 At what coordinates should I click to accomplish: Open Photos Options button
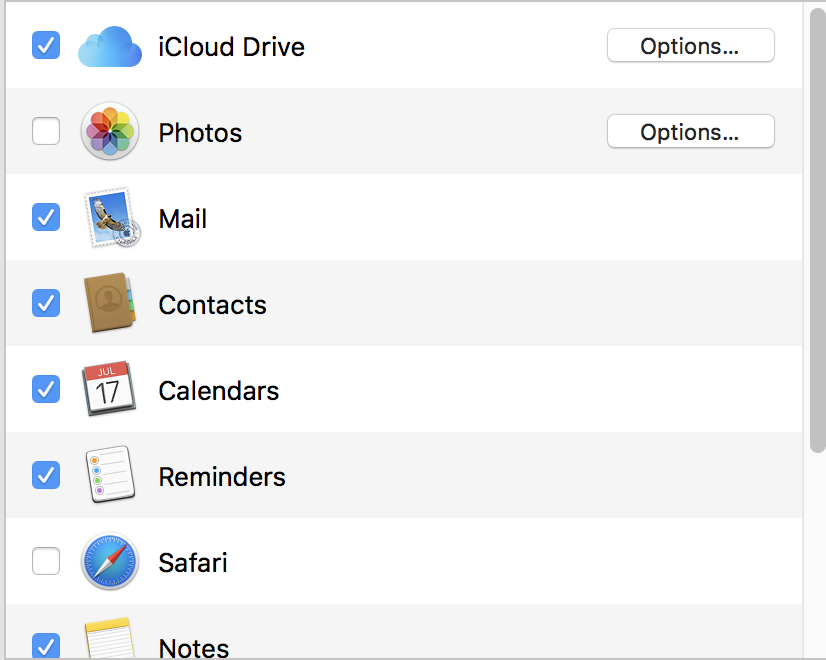691,131
